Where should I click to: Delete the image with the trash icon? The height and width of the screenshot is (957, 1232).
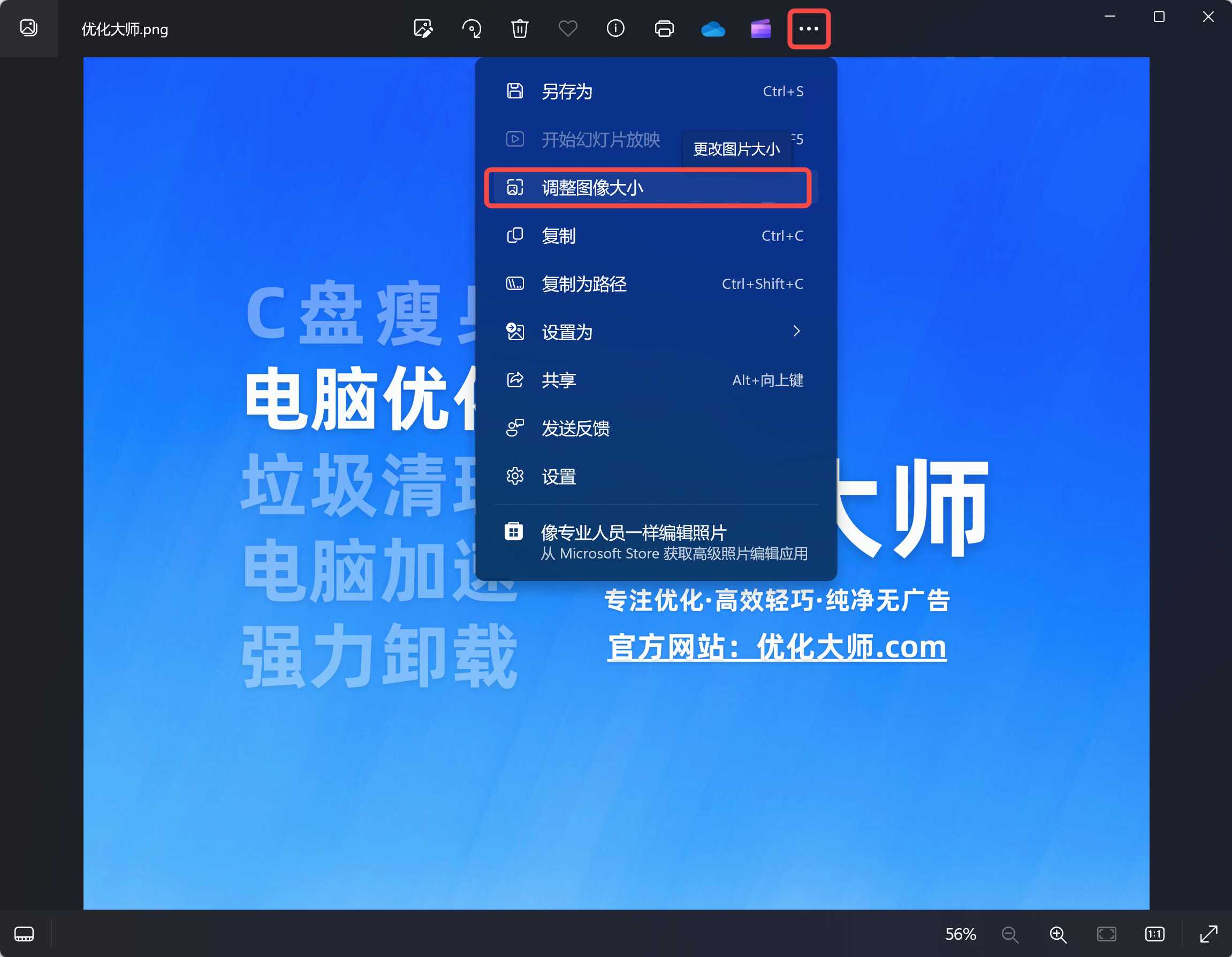click(x=520, y=28)
